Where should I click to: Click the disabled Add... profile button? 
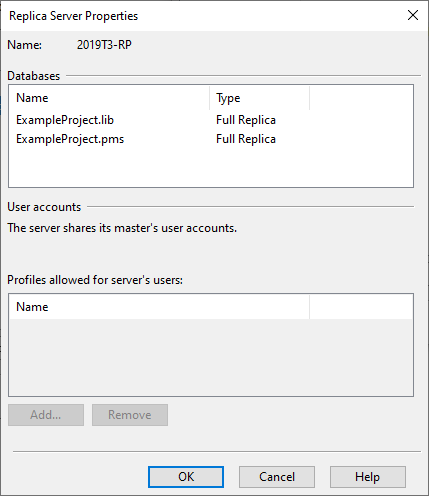pyautogui.click(x=46, y=415)
